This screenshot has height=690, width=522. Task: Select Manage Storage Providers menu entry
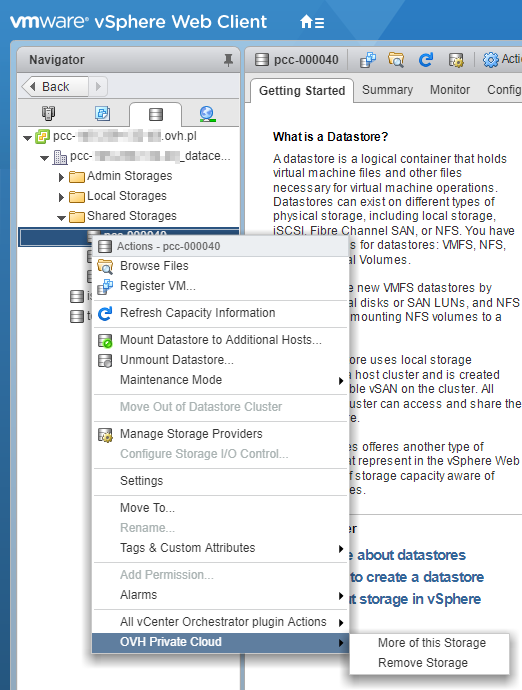pos(220,434)
